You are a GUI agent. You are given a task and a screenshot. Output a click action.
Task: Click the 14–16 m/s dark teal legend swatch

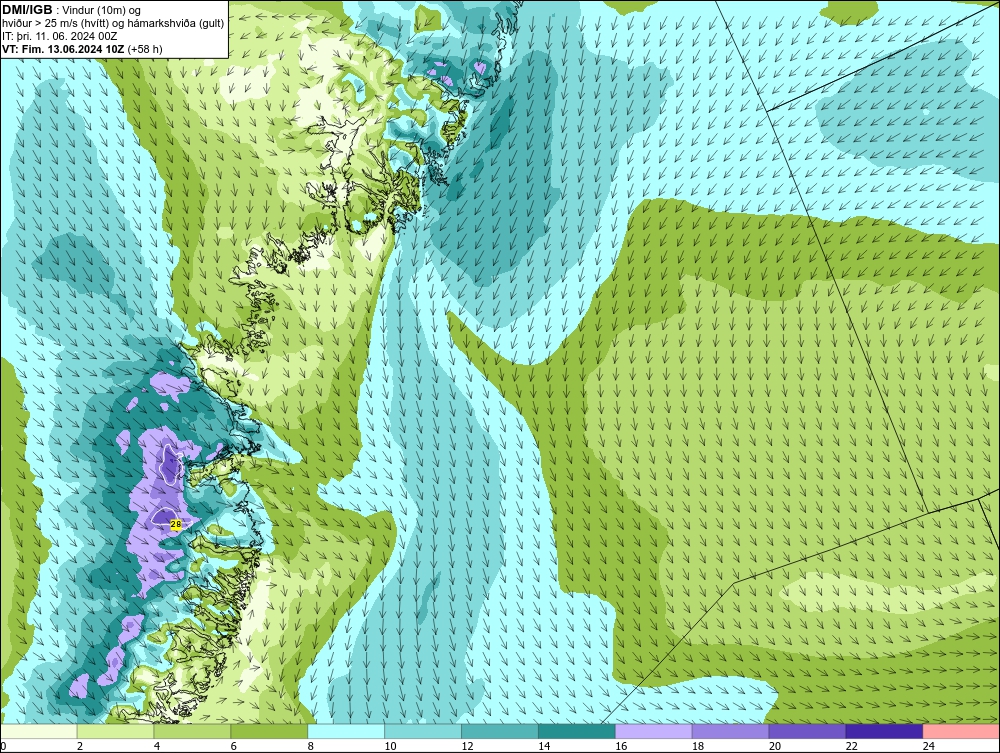tap(577, 731)
